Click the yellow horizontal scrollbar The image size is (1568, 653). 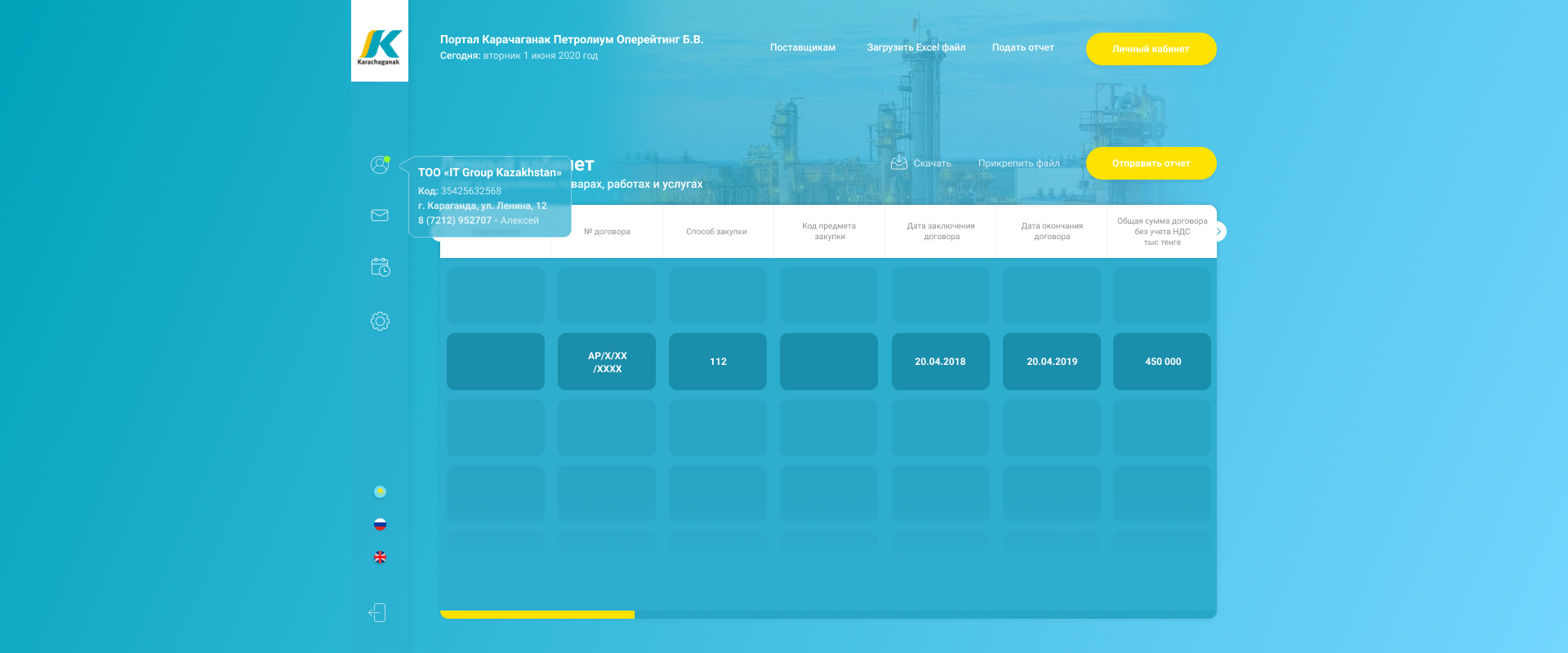[537, 615]
